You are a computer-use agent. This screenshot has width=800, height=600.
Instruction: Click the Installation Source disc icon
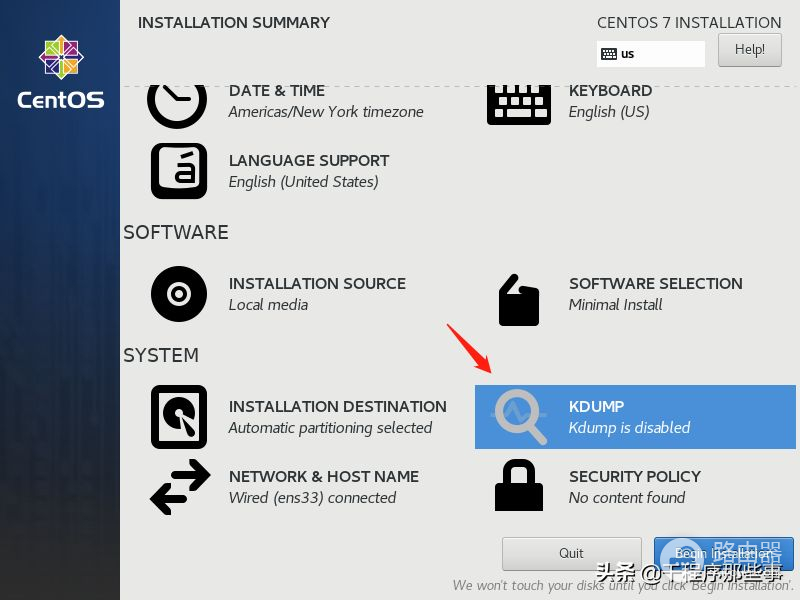[179, 294]
